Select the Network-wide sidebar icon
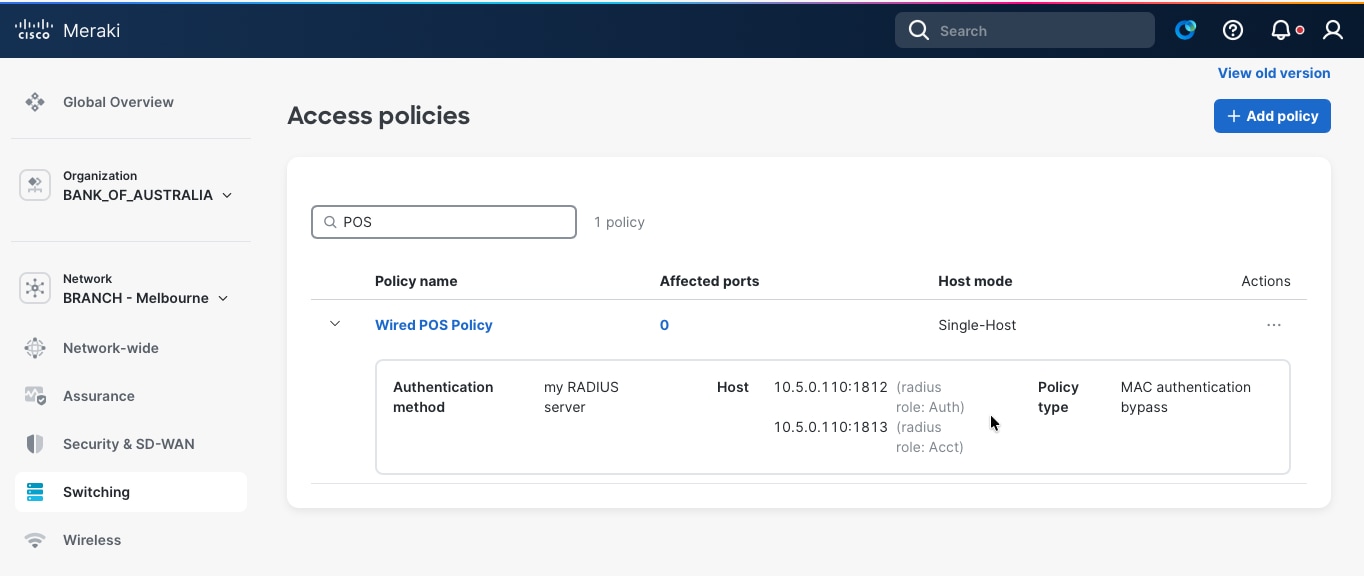 coord(34,347)
